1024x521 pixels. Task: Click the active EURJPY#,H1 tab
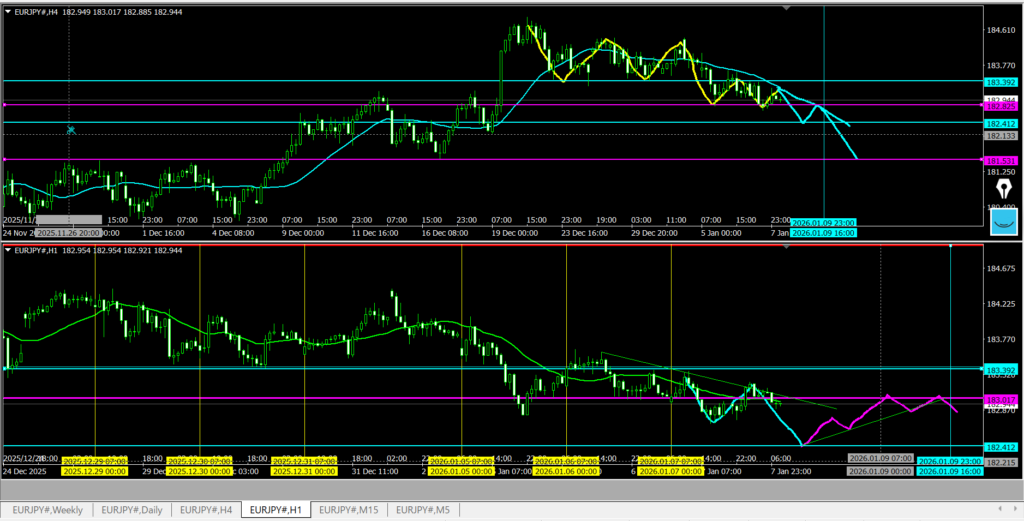coord(276,510)
